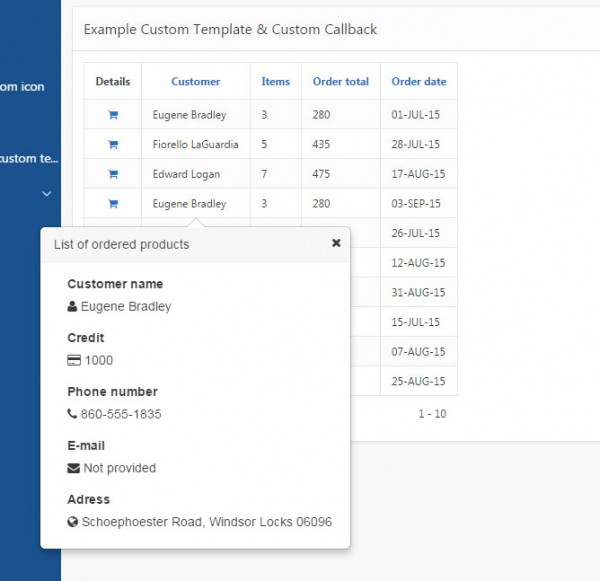Click the globe icon beside the address
The height and width of the screenshot is (581, 600).
pyautogui.click(x=73, y=522)
